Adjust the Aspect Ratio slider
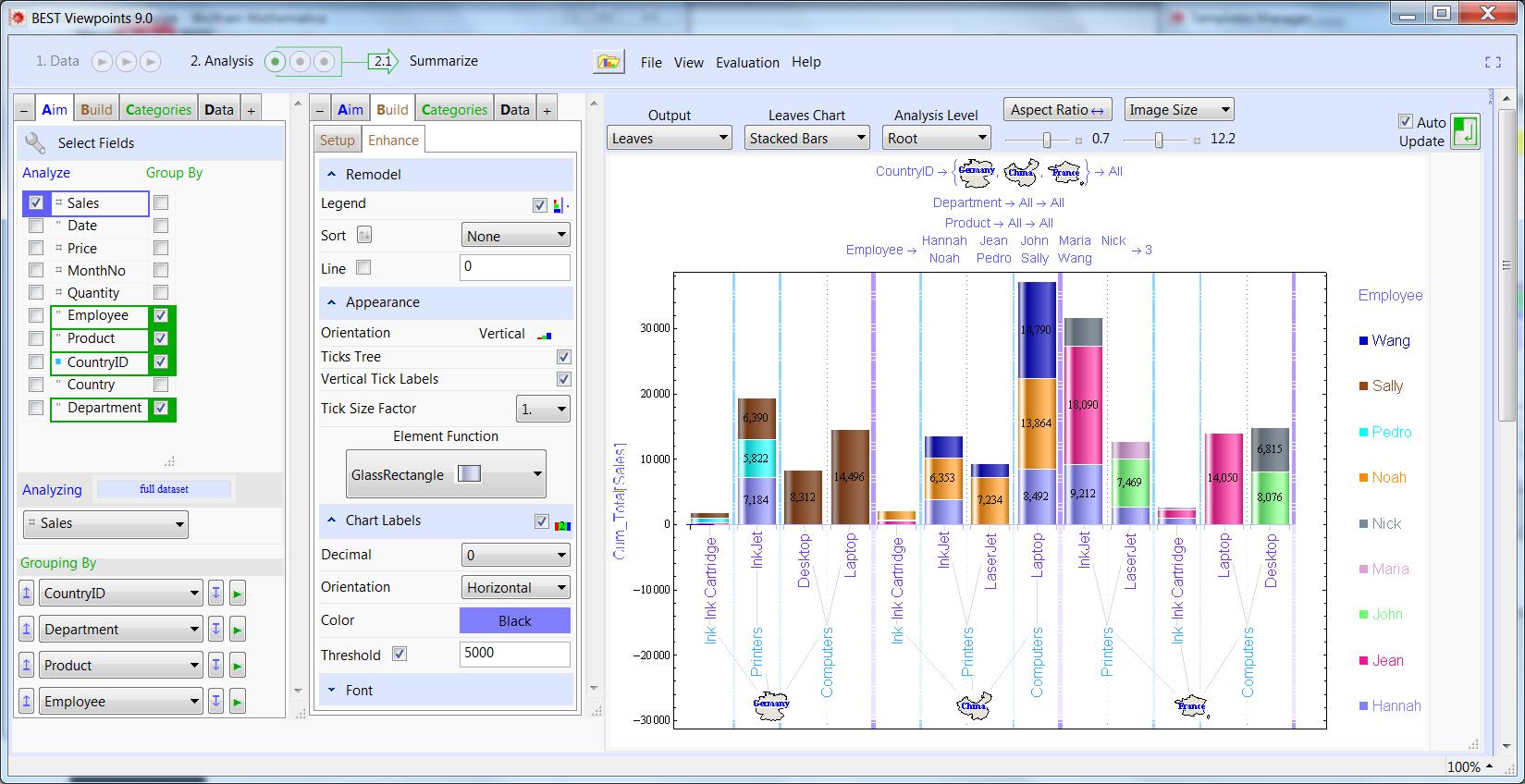The image size is (1525, 784). coord(1046,140)
